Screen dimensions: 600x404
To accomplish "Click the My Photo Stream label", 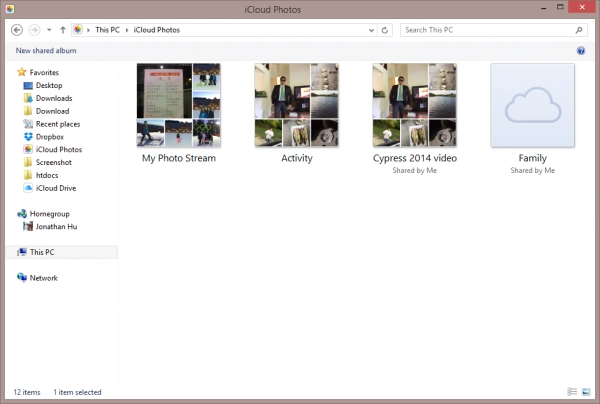I will click(179, 158).
